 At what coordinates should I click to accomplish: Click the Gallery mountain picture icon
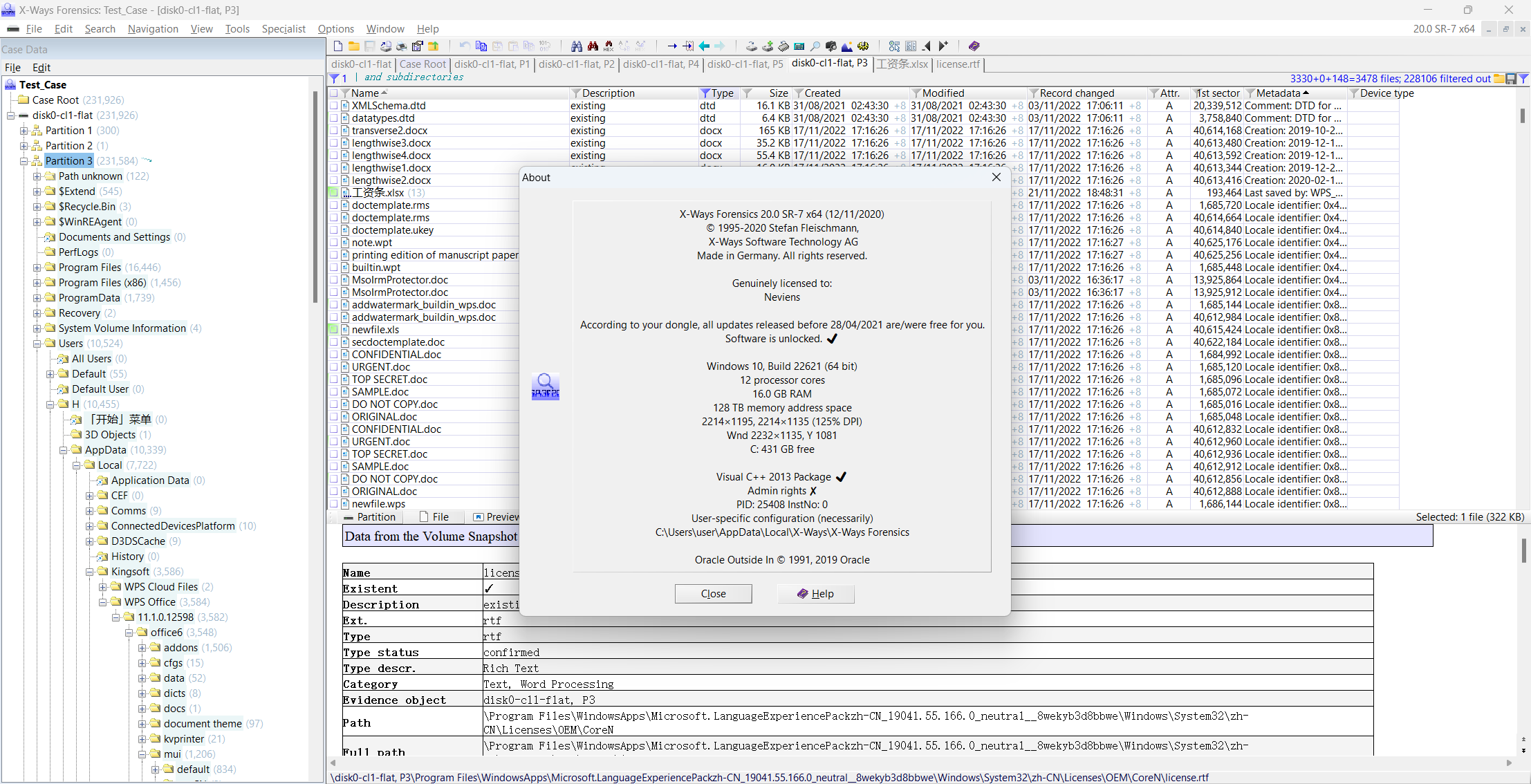point(847,46)
